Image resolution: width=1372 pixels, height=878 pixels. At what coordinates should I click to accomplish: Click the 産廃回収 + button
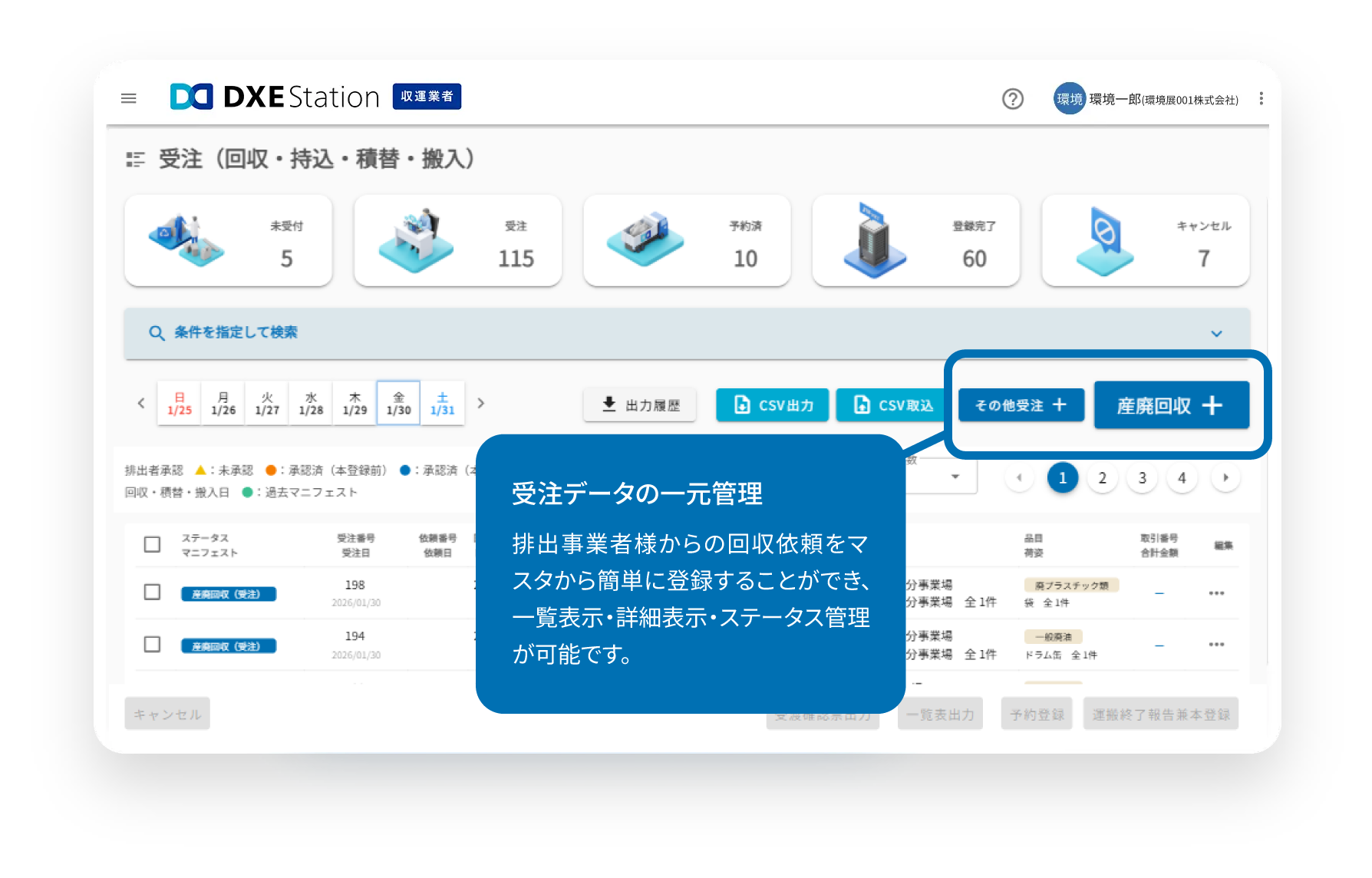(1171, 405)
